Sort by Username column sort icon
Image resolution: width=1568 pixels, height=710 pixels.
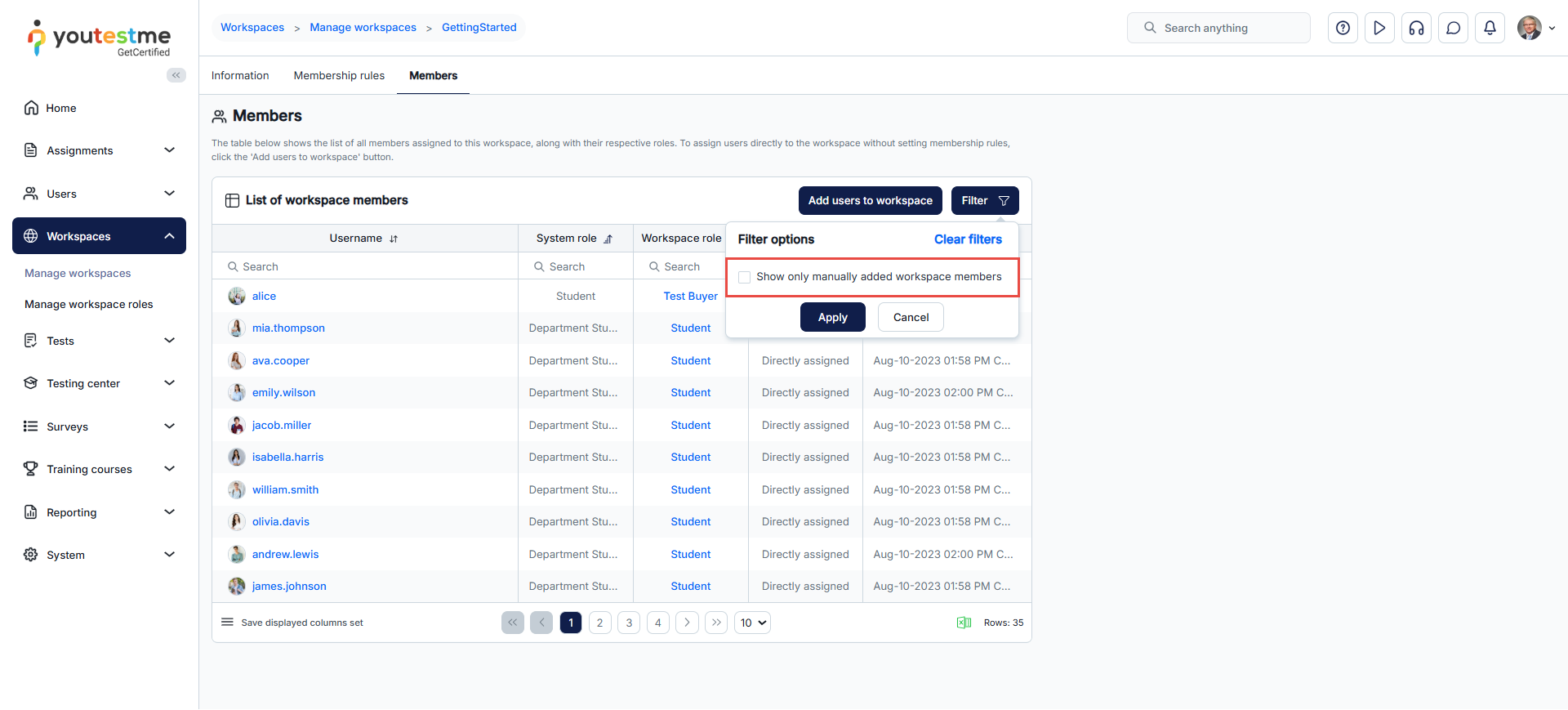coord(394,239)
